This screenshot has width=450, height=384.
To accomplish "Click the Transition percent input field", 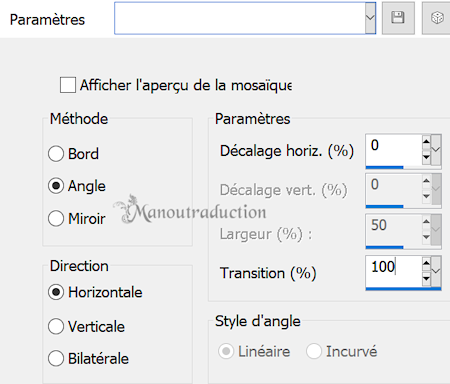I will pos(394,271).
